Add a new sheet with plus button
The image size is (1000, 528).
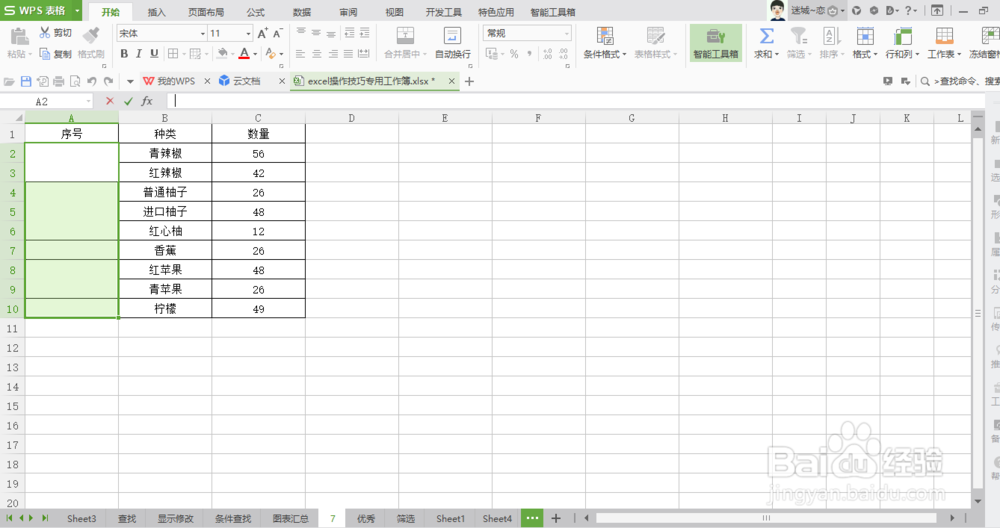[555, 518]
